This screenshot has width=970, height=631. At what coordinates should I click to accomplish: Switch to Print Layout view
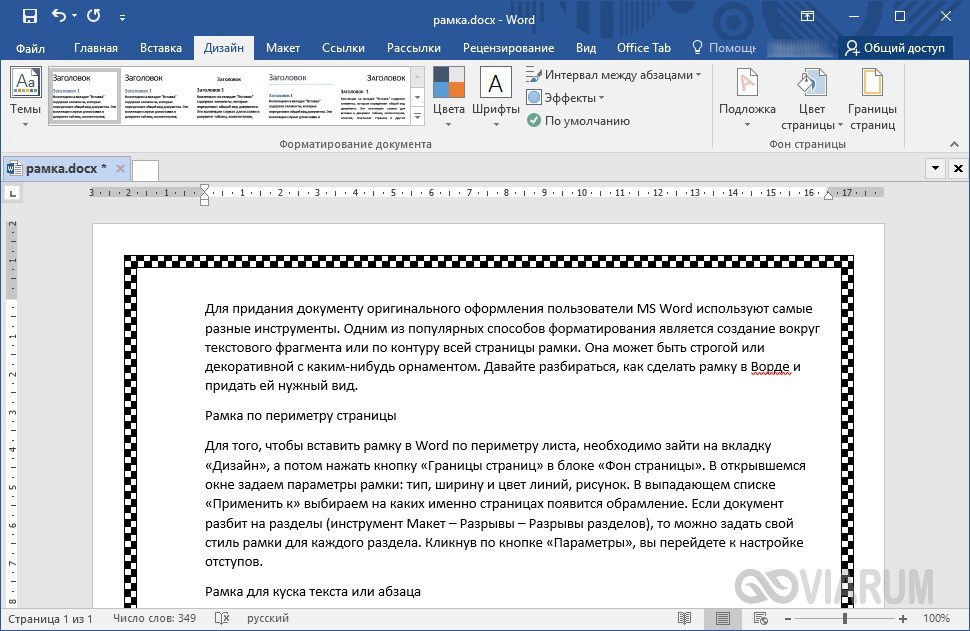(723, 619)
